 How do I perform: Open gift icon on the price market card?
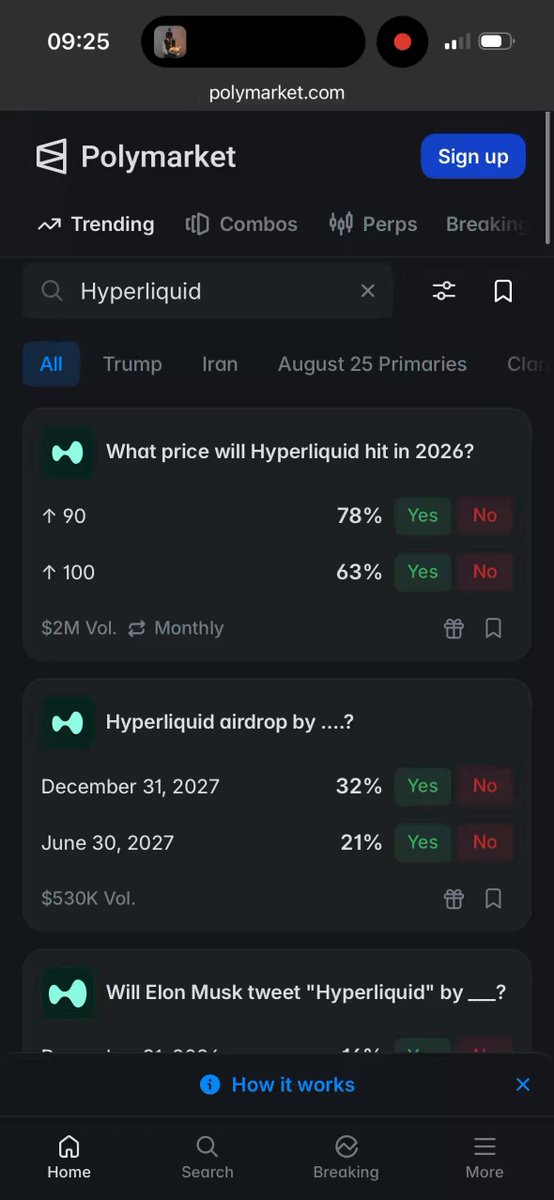tap(454, 628)
